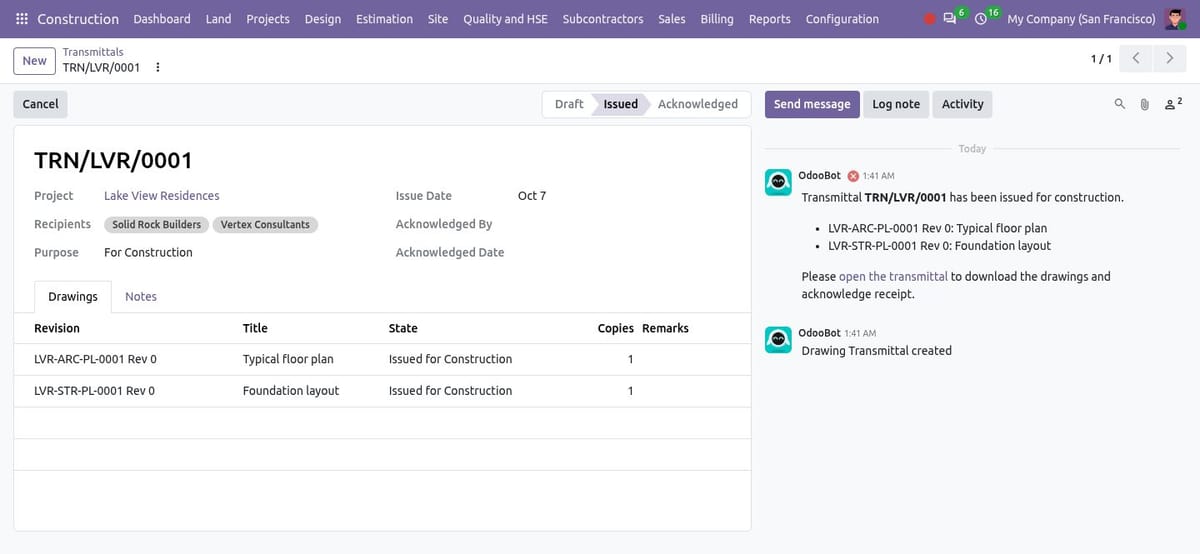Viewport: 1200px width, 554px height.
Task: Click Log note button
Action: 896,104
